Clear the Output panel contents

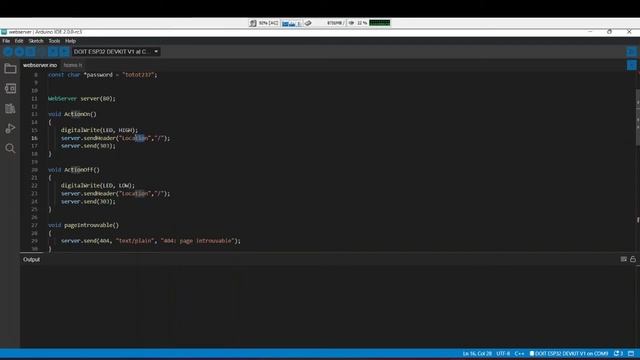click(x=624, y=259)
